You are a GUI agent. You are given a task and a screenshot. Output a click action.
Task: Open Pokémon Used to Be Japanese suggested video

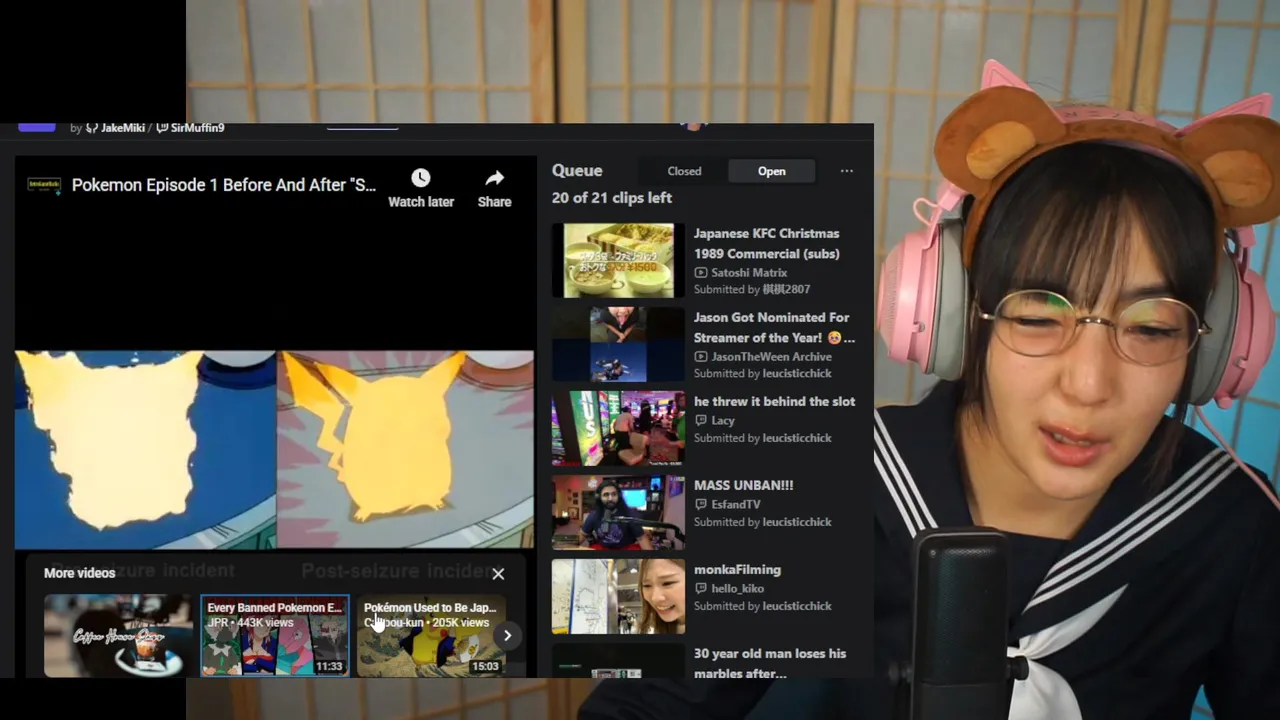tap(430, 636)
